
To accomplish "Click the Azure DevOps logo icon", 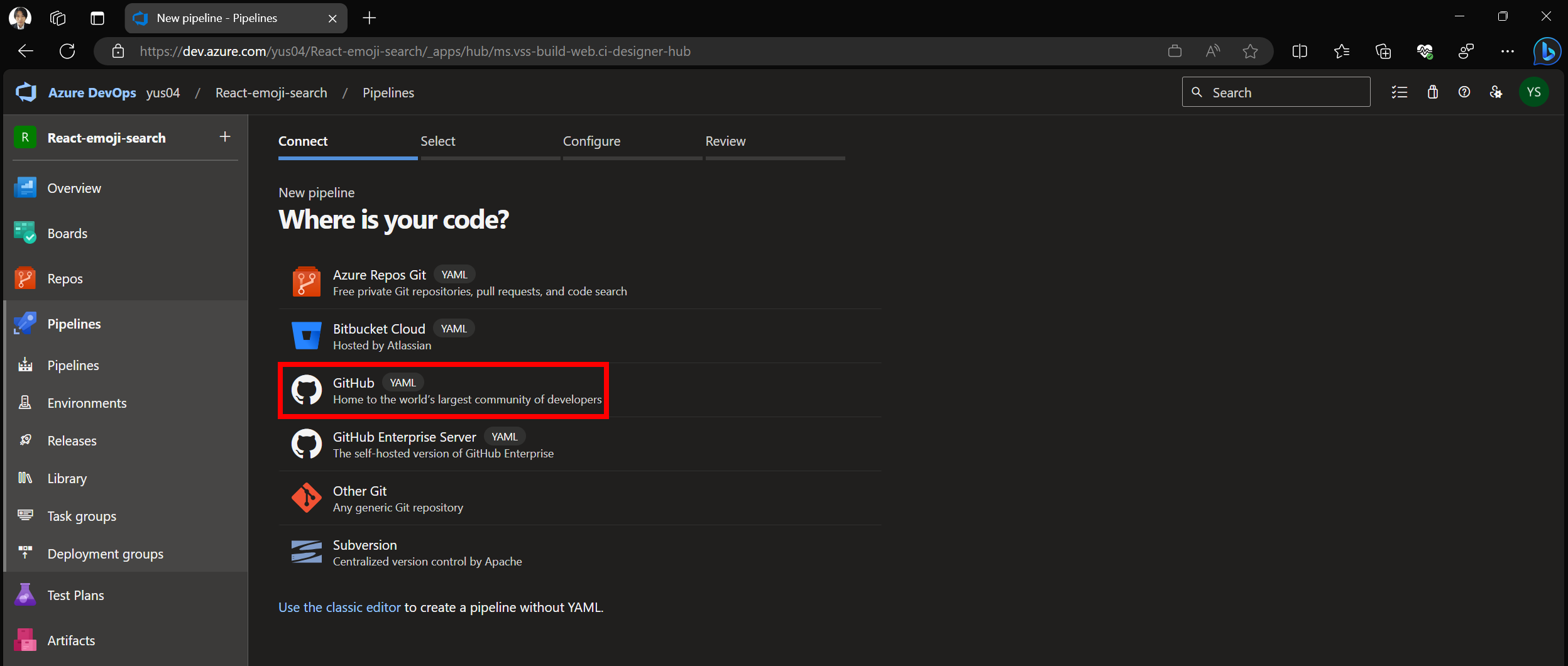I will (26, 92).
